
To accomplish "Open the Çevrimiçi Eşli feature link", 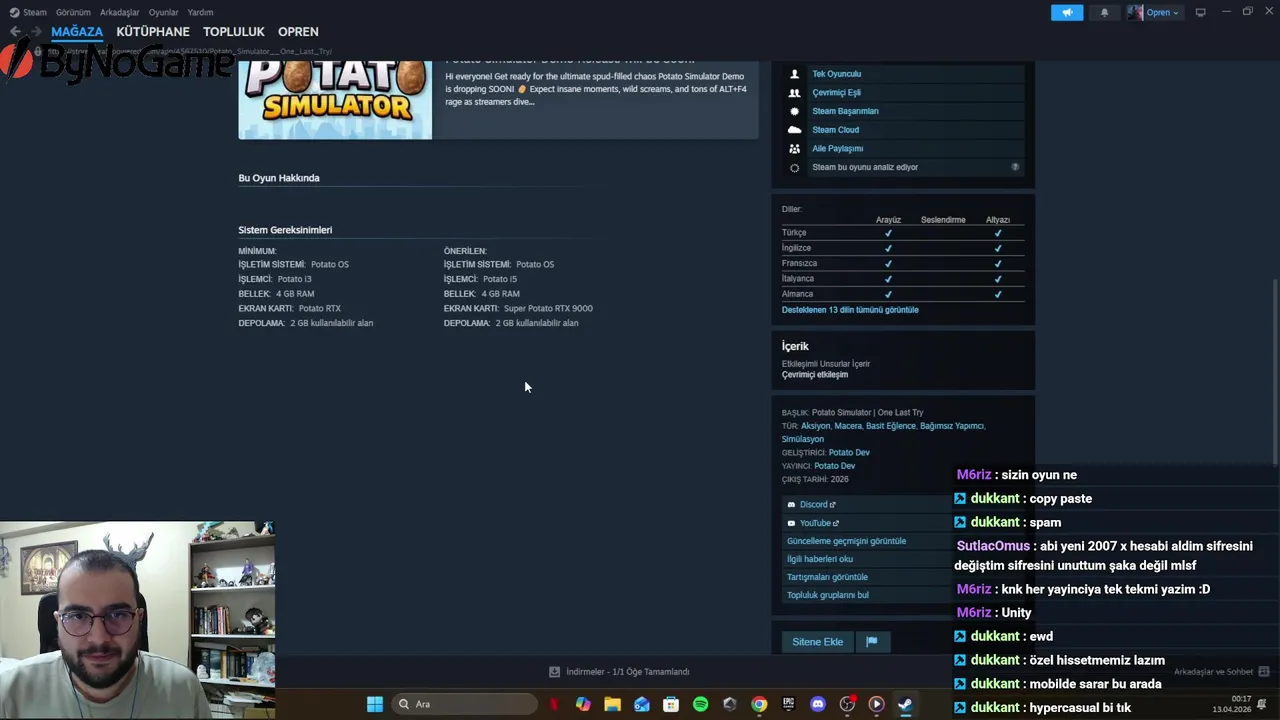I will coord(836,92).
